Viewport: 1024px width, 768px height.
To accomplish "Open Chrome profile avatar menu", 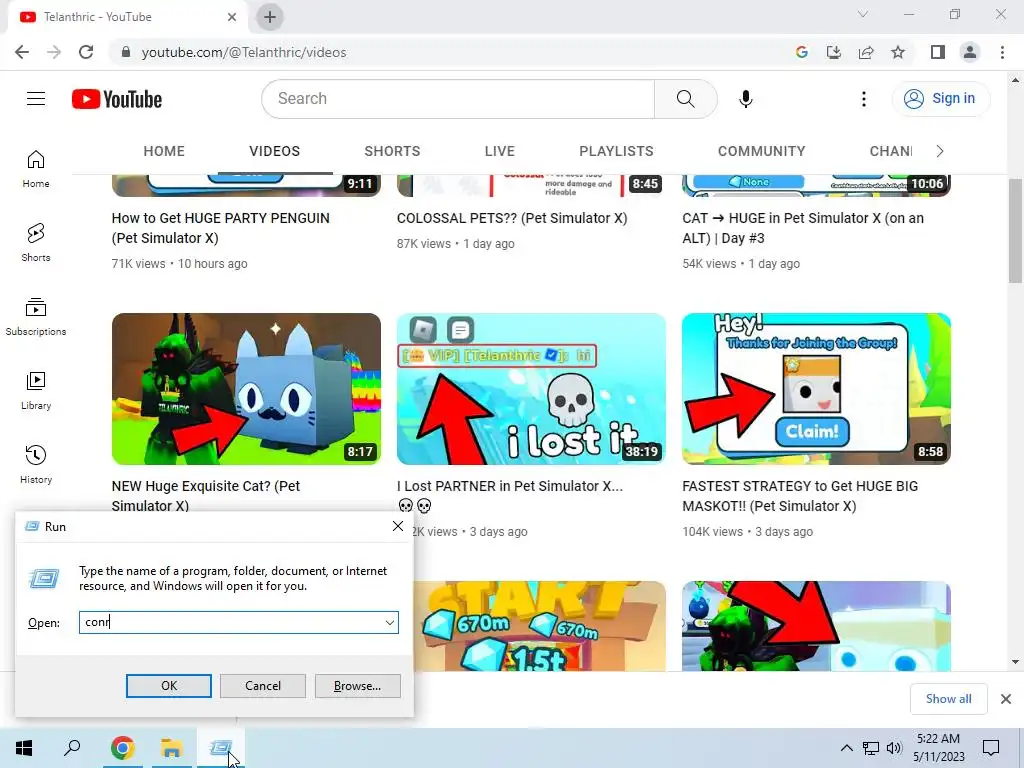I will [970, 52].
